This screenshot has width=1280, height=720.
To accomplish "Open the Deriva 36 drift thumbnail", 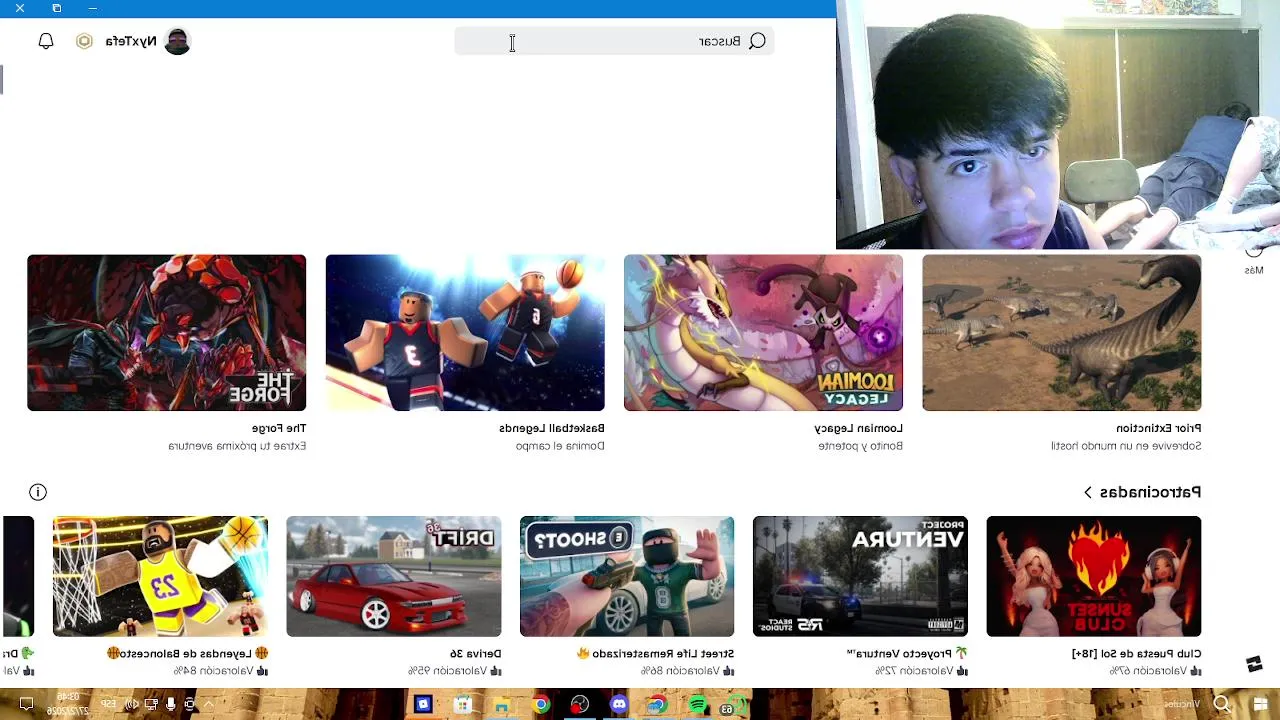I will pos(394,576).
